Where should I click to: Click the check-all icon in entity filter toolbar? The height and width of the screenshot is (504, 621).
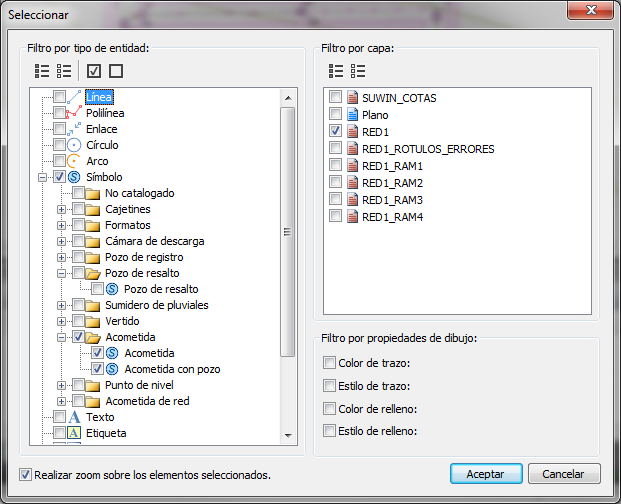coord(94,71)
